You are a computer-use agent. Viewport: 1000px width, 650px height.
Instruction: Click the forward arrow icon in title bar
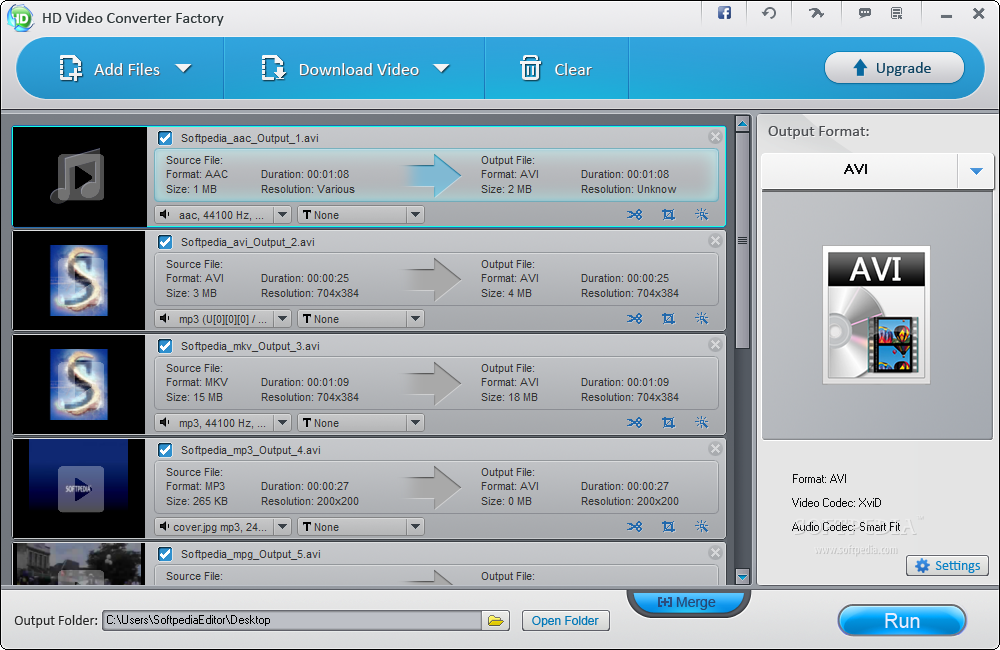(816, 13)
